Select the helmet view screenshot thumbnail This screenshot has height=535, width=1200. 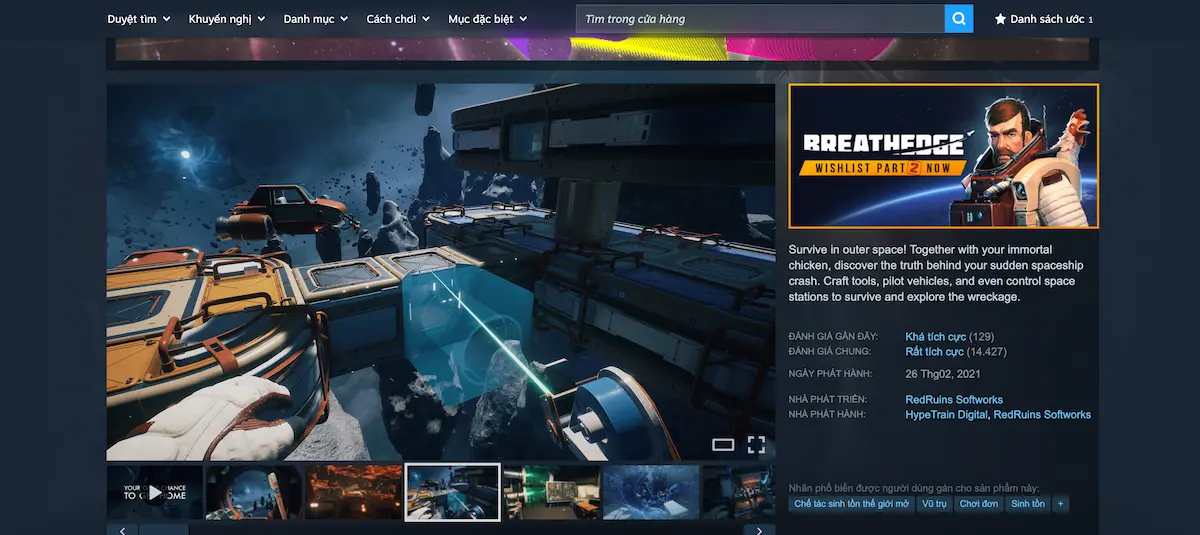click(254, 492)
